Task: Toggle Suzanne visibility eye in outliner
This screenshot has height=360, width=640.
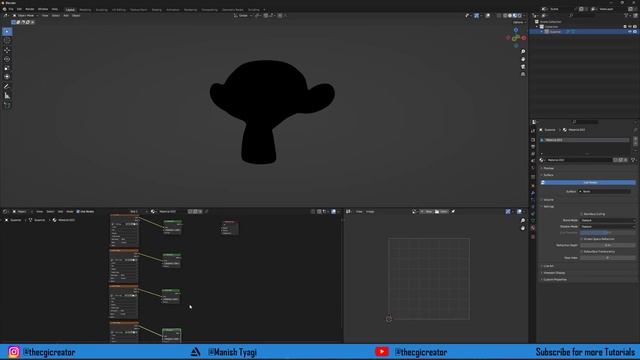Action: (630, 31)
